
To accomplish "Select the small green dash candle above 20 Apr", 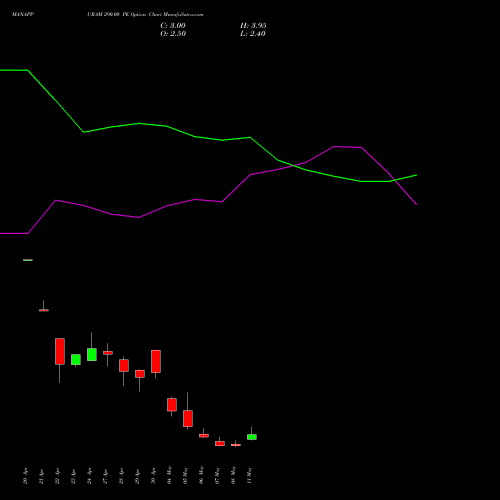I will (28, 260).
